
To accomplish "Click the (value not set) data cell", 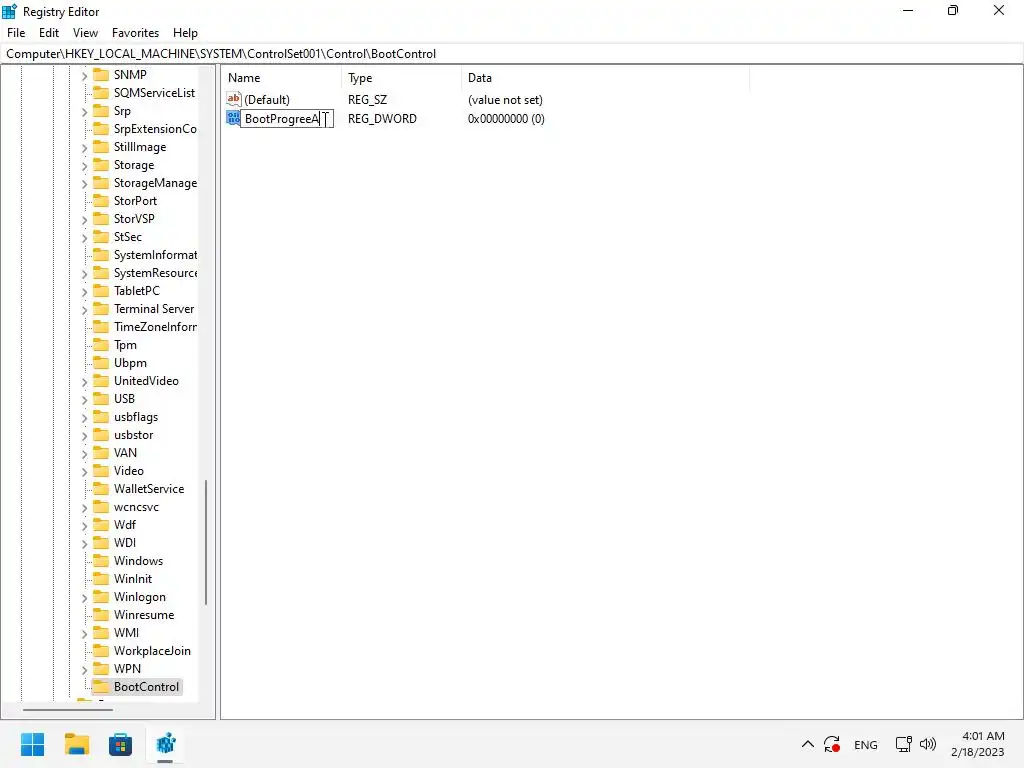I will click(505, 100).
